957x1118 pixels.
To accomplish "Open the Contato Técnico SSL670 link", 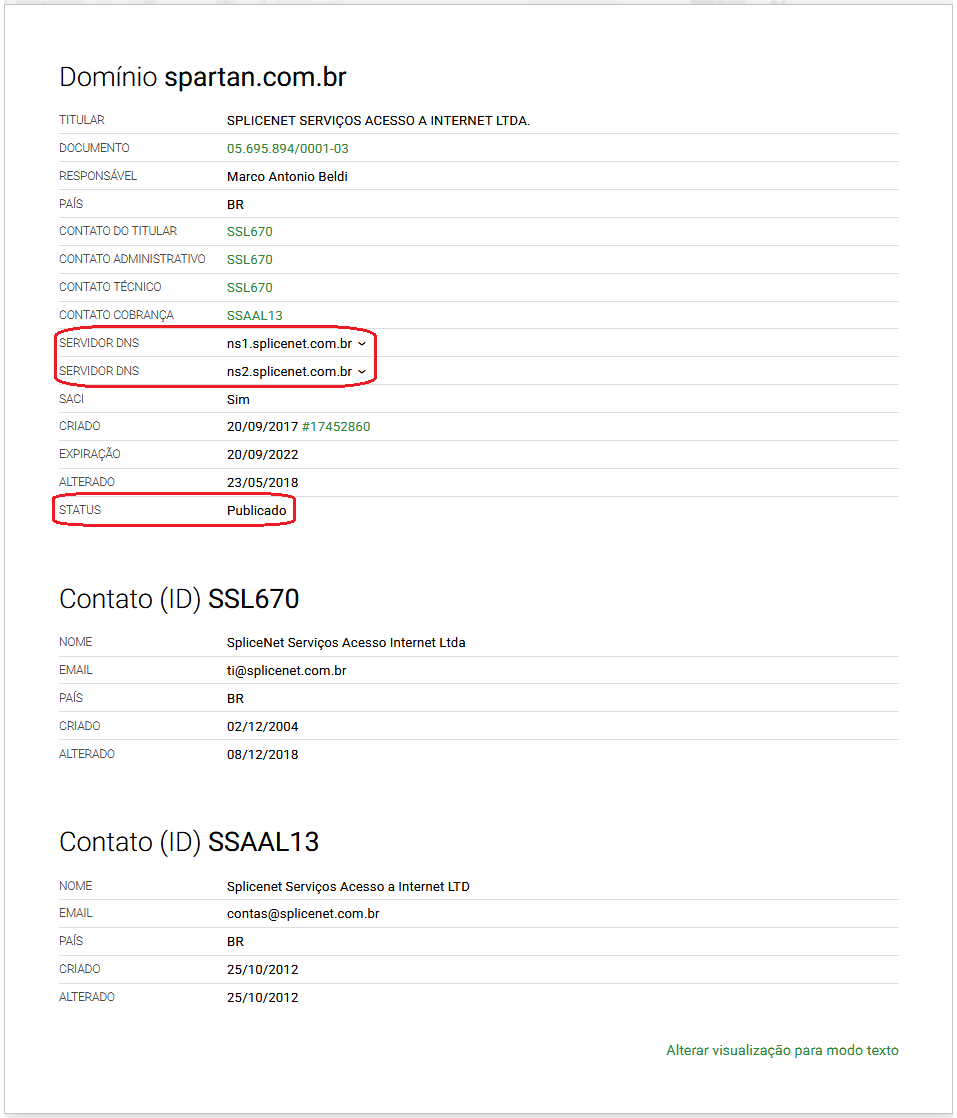I will point(250,287).
